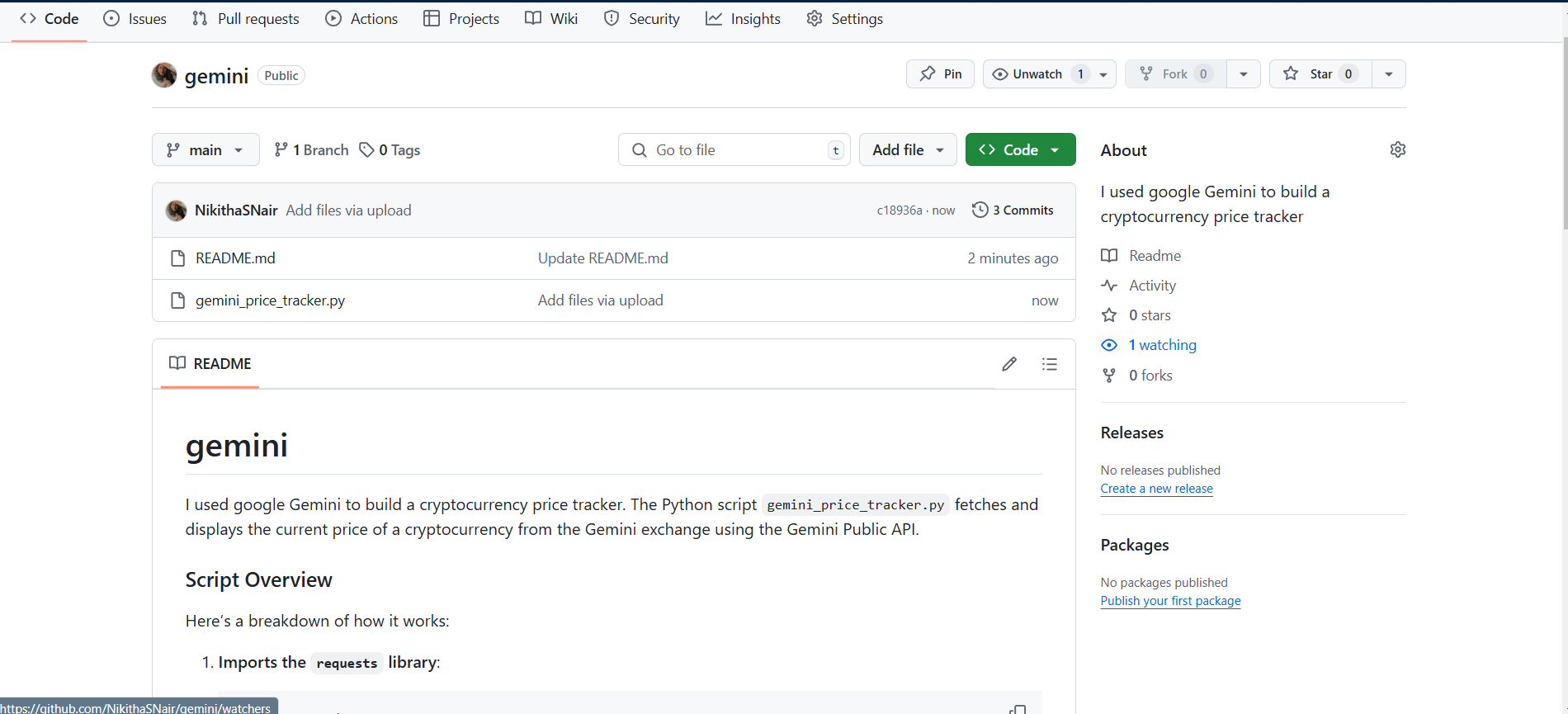1568x714 pixels.
Task: View the 0 forks link
Action: (x=1137, y=376)
